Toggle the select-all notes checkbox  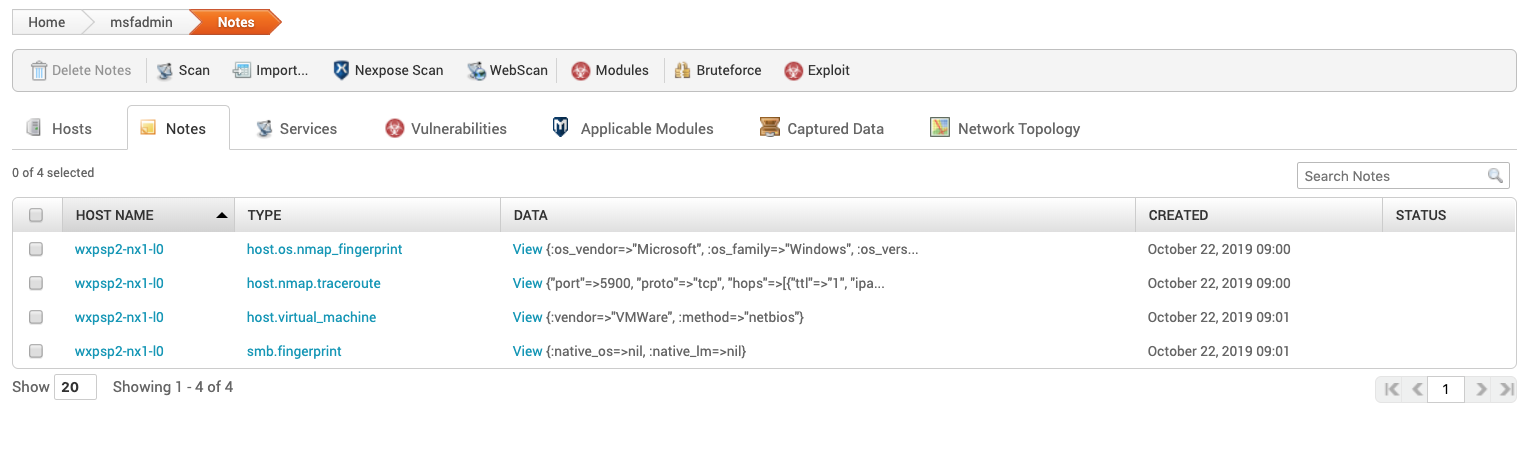pyautogui.click(x=37, y=215)
